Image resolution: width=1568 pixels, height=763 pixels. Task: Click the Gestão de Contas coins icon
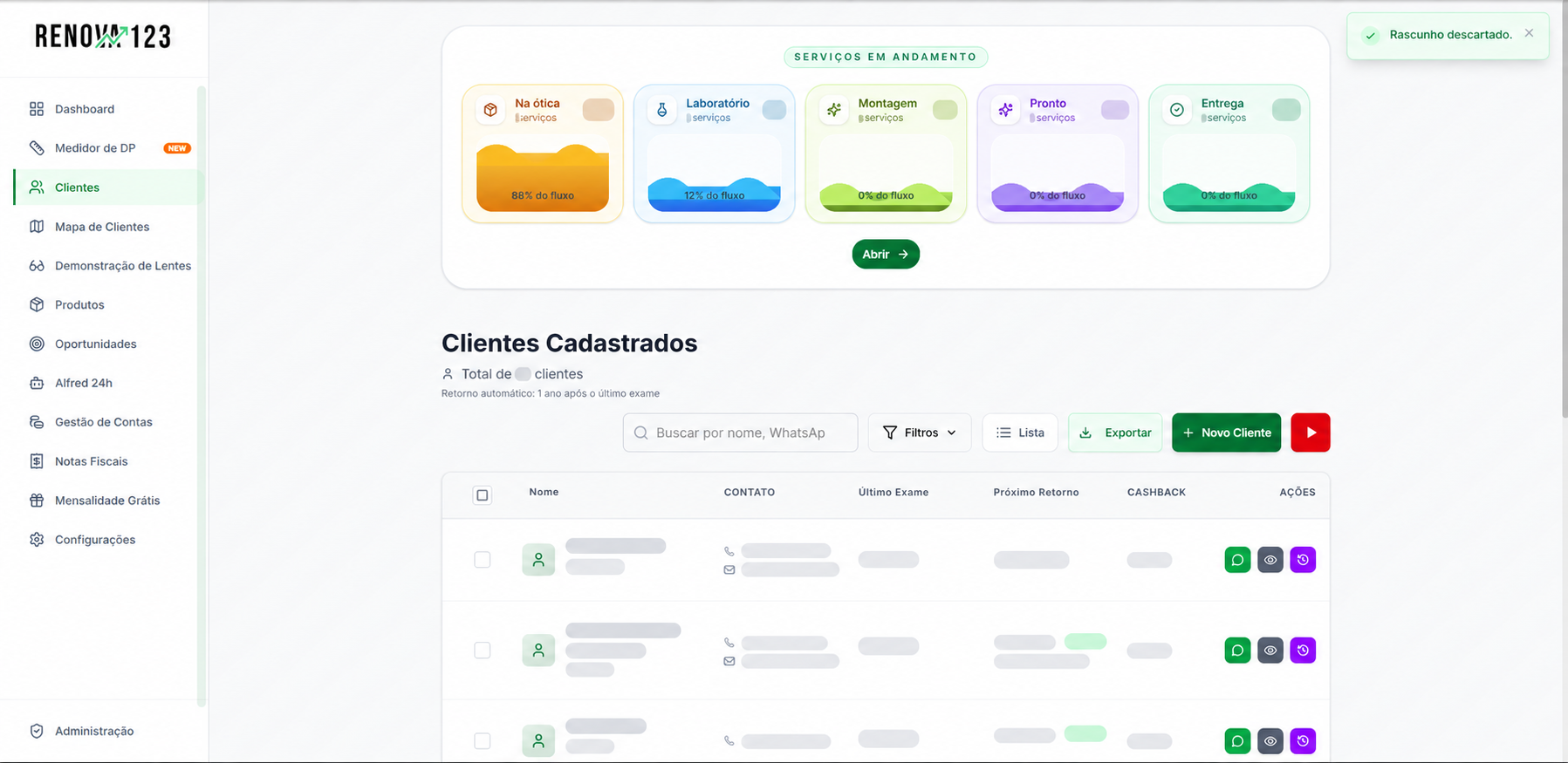click(37, 422)
